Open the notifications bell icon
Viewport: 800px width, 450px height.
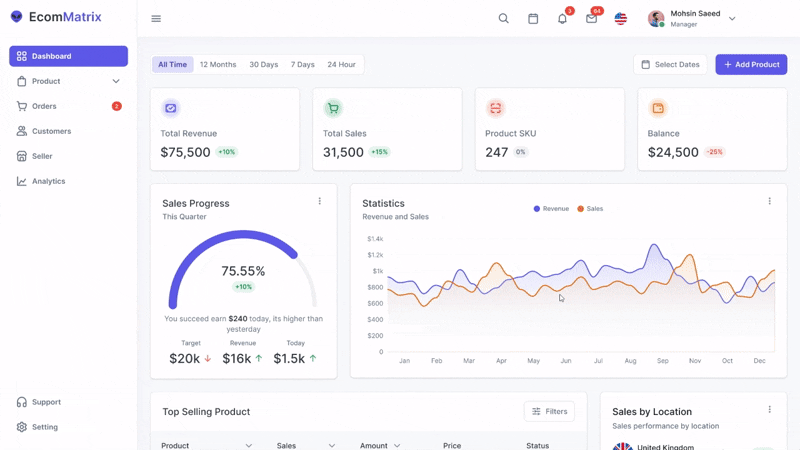coord(562,19)
